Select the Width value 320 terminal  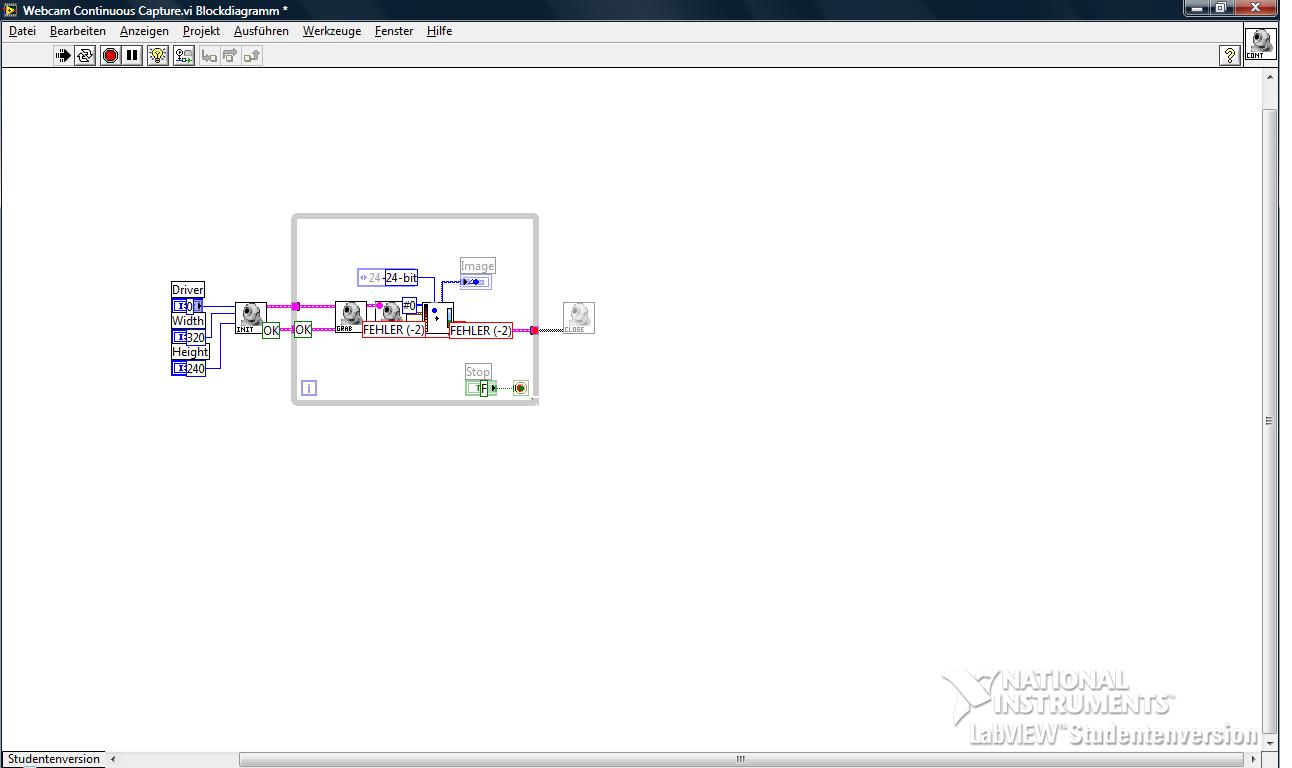pyautogui.click(x=188, y=337)
